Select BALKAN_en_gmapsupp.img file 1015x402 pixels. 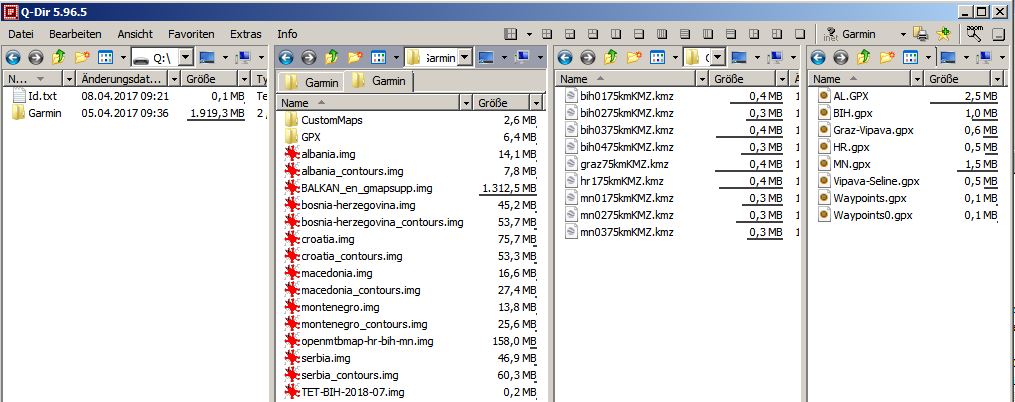(366, 188)
